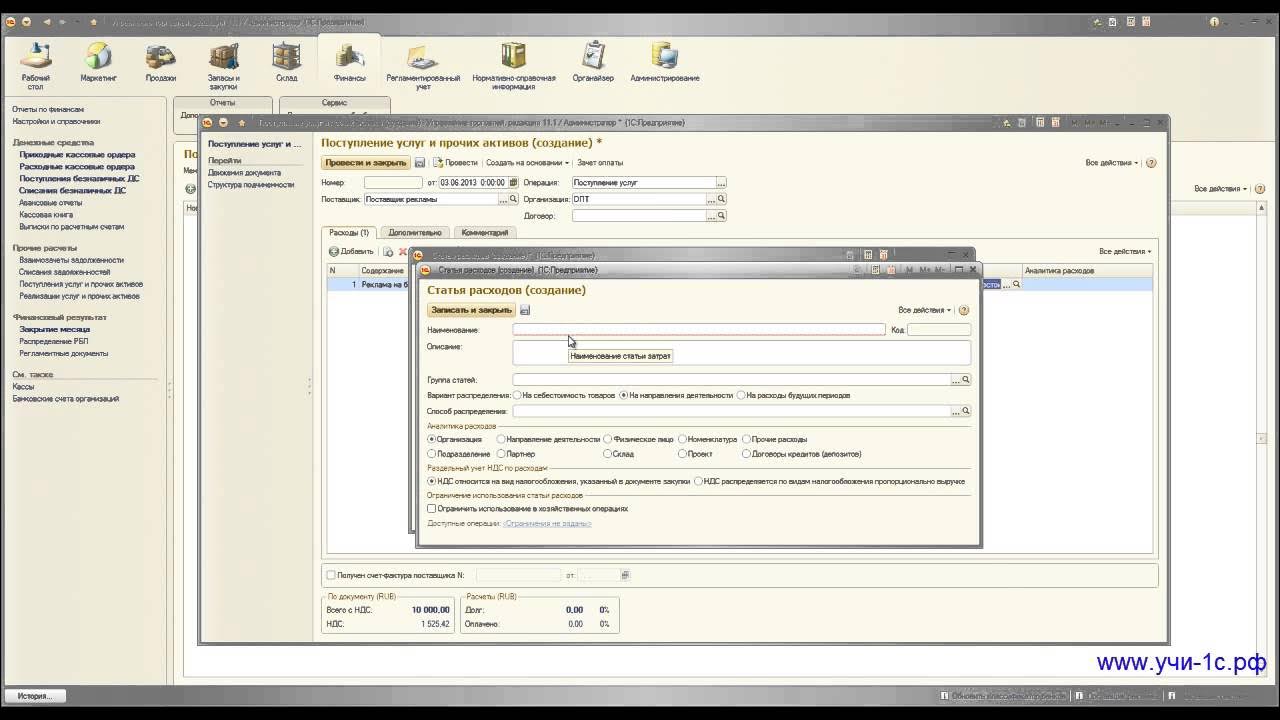Select the На направления деятельности option

[676, 395]
